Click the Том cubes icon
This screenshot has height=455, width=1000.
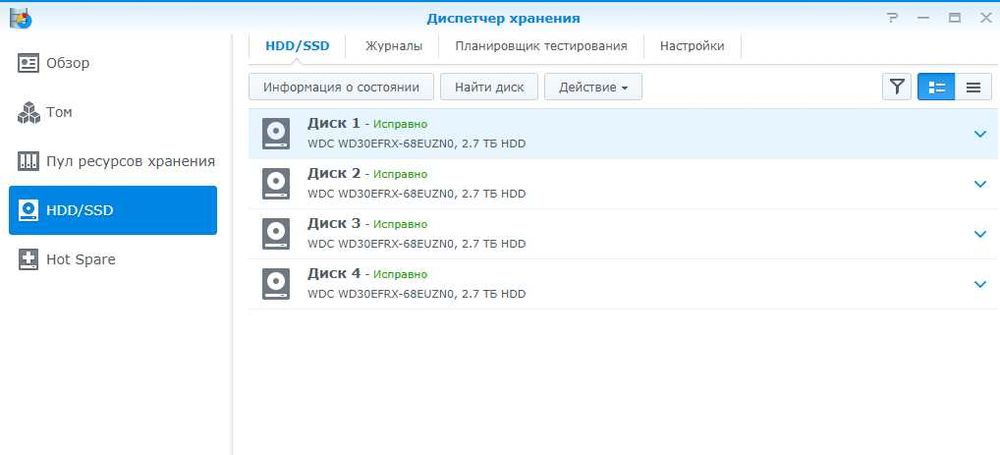click(x=28, y=112)
